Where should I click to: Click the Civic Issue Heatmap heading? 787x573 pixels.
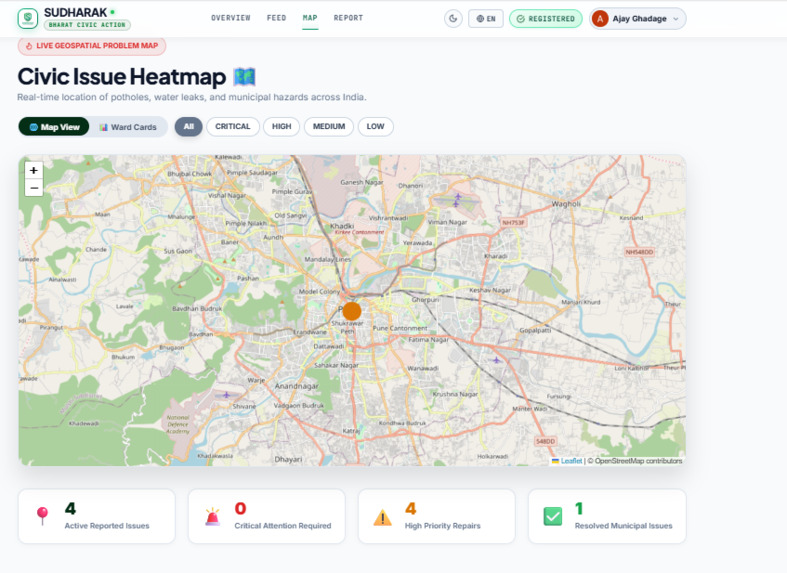pos(122,77)
